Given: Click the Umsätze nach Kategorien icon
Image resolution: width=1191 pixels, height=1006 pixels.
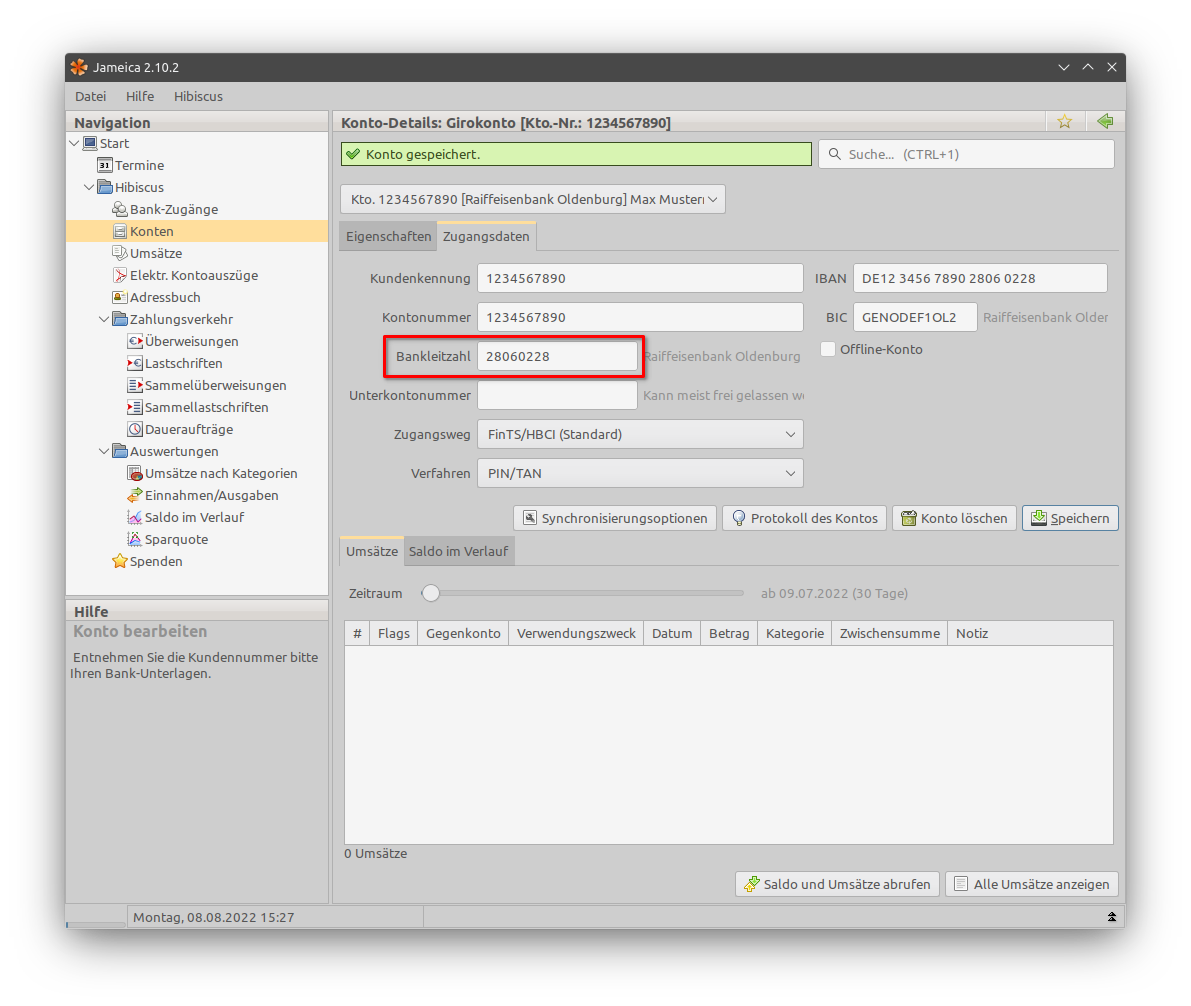Looking at the screenshot, I should 134,473.
